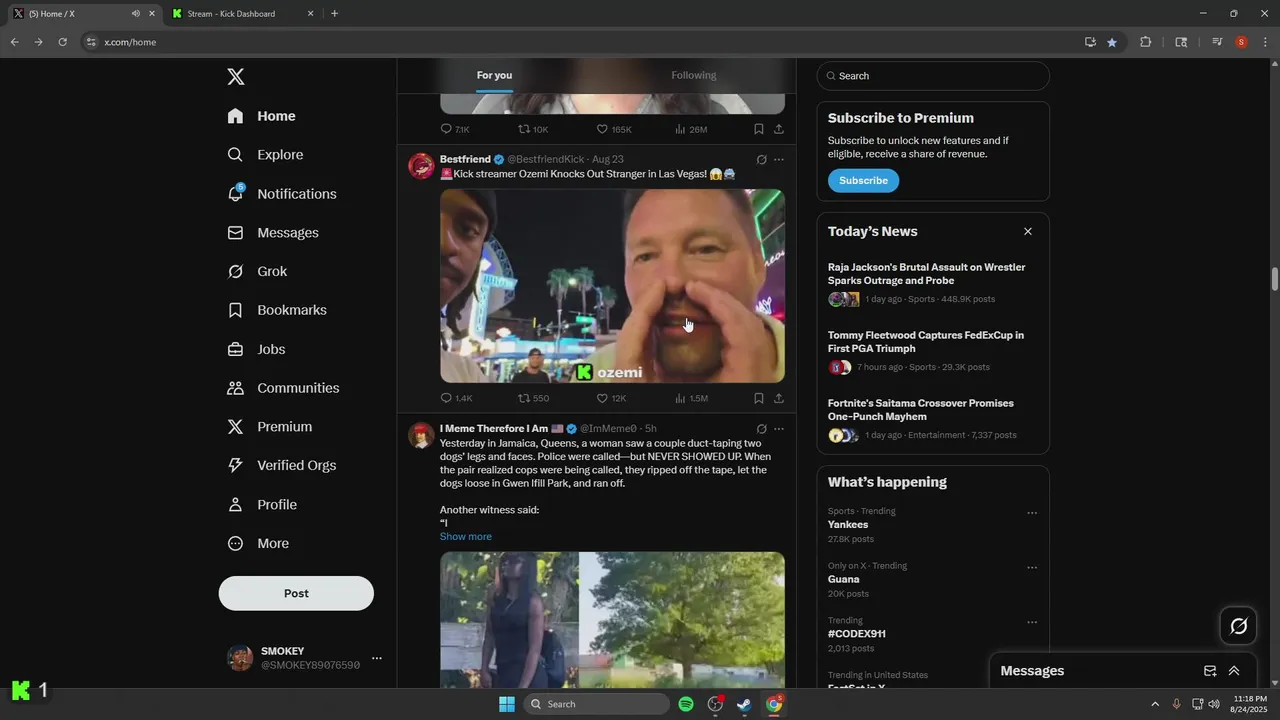The height and width of the screenshot is (720, 1280).
Task: Open Notifications in the sidebar
Action: (x=282, y=194)
